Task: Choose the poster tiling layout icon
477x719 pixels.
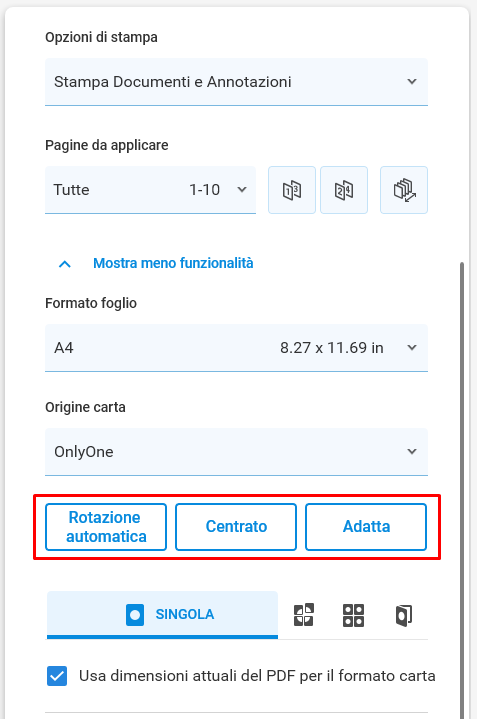Action: click(x=304, y=615)
